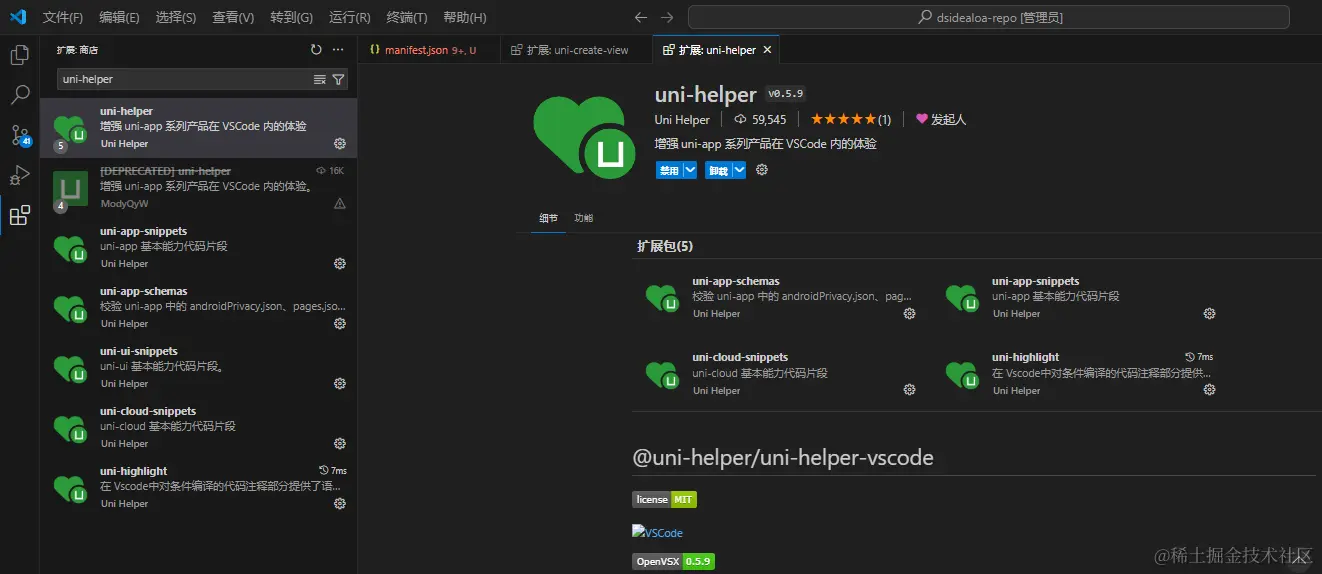
Task: Click the 卸载 uninstall button
Action: pyautogui.click(x=718, y=170)
